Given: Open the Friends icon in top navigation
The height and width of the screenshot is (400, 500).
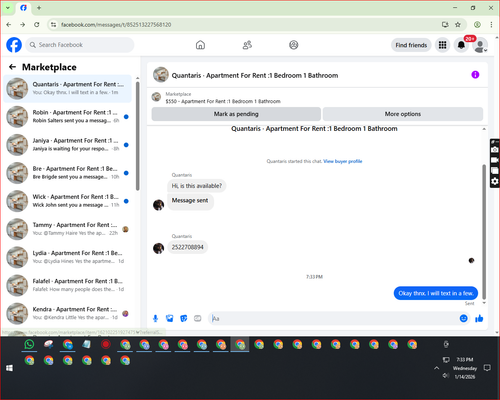Looking at the screenshot, I should 247,45.
